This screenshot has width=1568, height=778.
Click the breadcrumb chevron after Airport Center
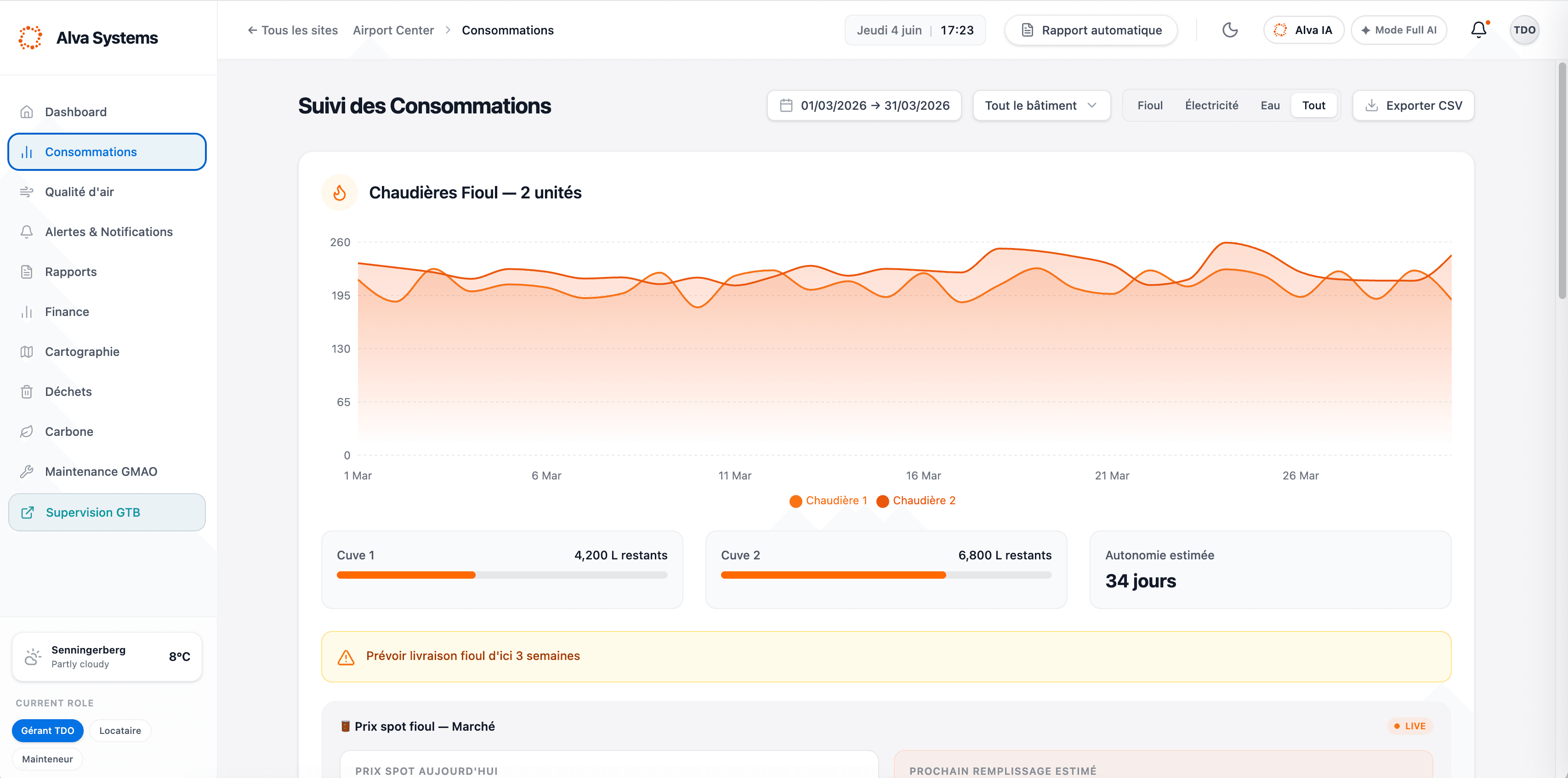point(448,30)
